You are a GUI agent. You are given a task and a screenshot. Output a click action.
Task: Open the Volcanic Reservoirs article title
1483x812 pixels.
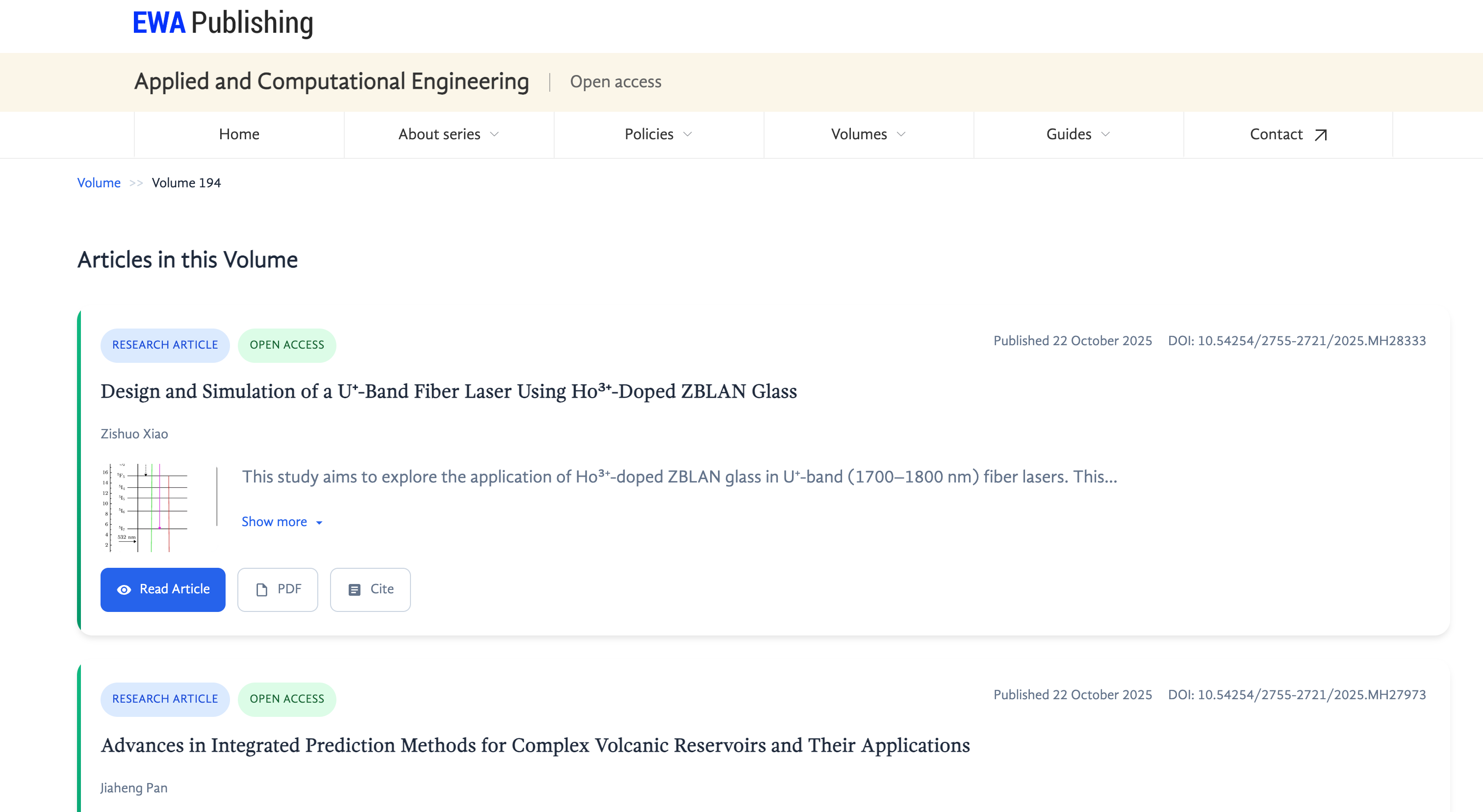(x=536, y=745)
